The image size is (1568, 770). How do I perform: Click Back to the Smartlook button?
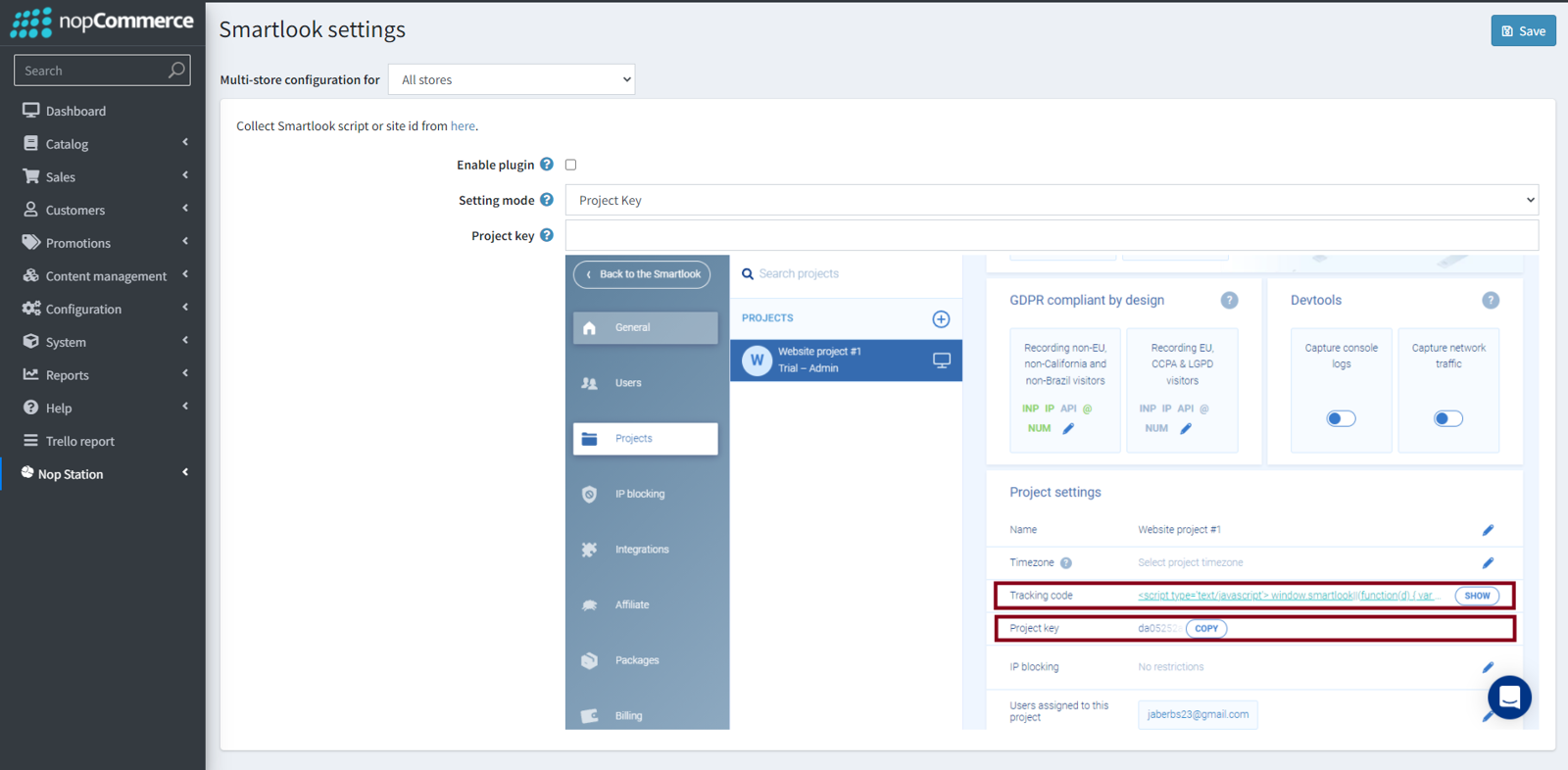click(x=642, y=274)
